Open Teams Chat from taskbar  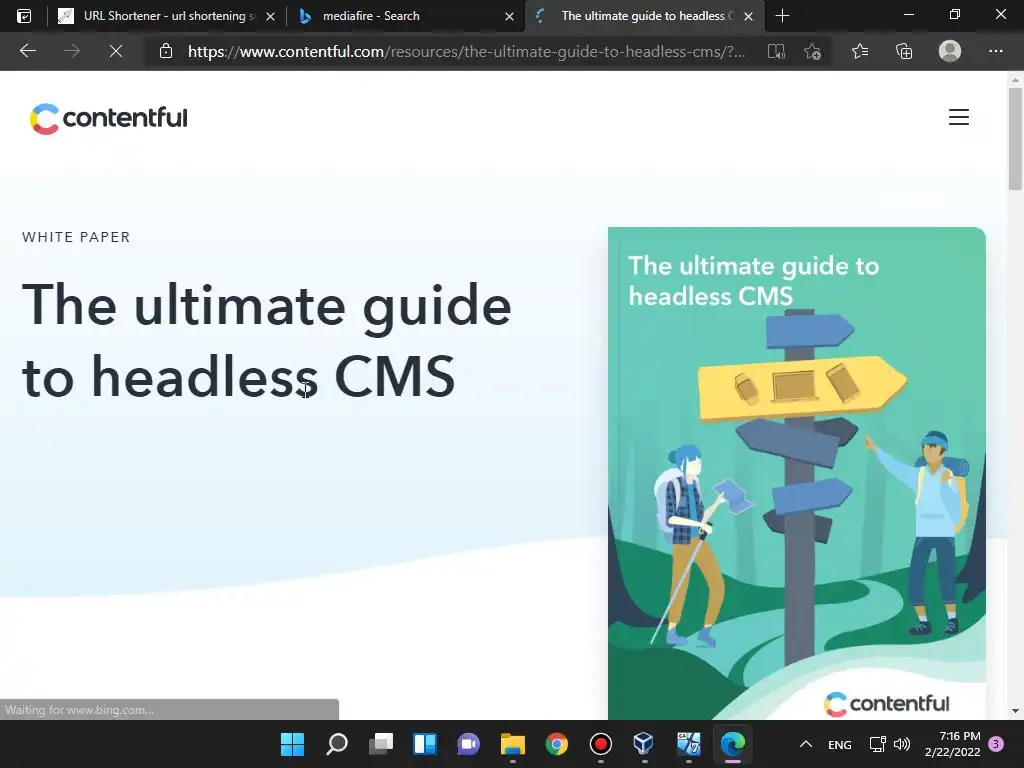tap(468, 744)
